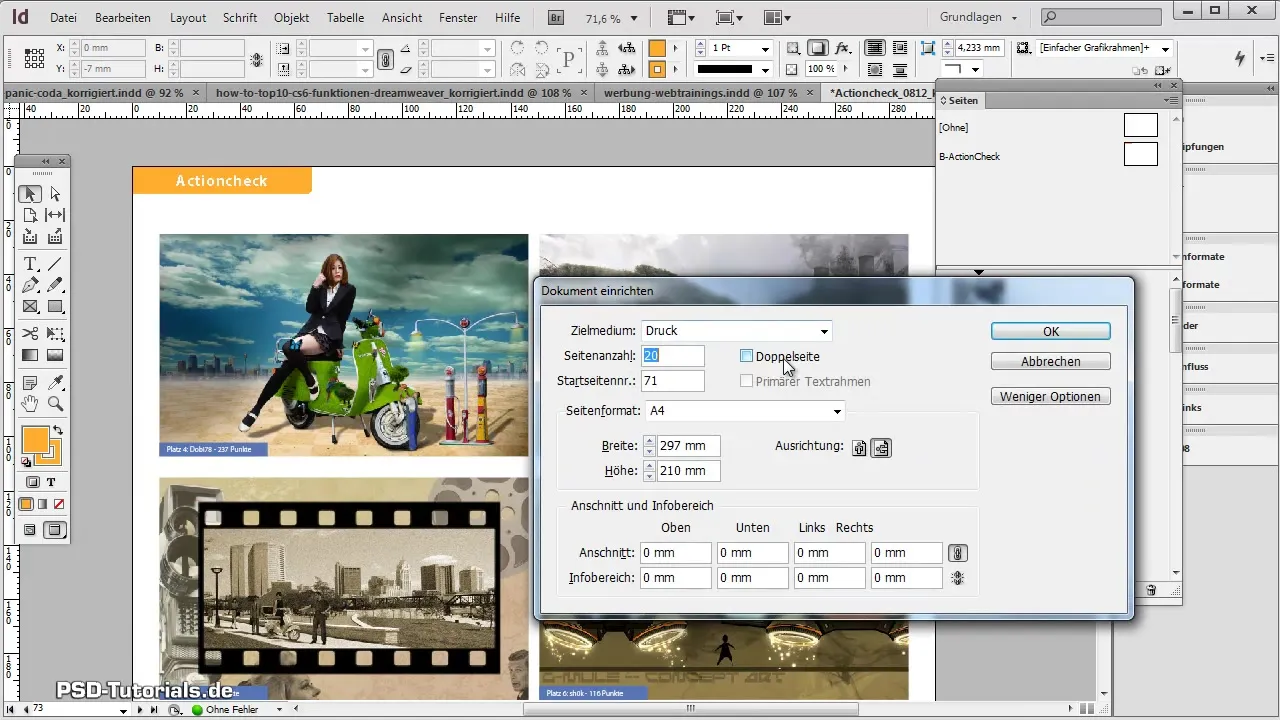The image size is (1280, 720).
Task: Select the Rectangle Frame tool
Action: 30,307
